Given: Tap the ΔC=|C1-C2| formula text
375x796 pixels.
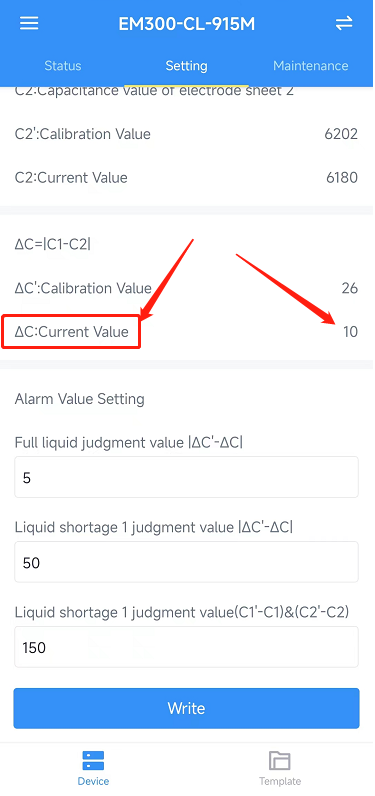Looking at the screenshot, I should point(53,244).
